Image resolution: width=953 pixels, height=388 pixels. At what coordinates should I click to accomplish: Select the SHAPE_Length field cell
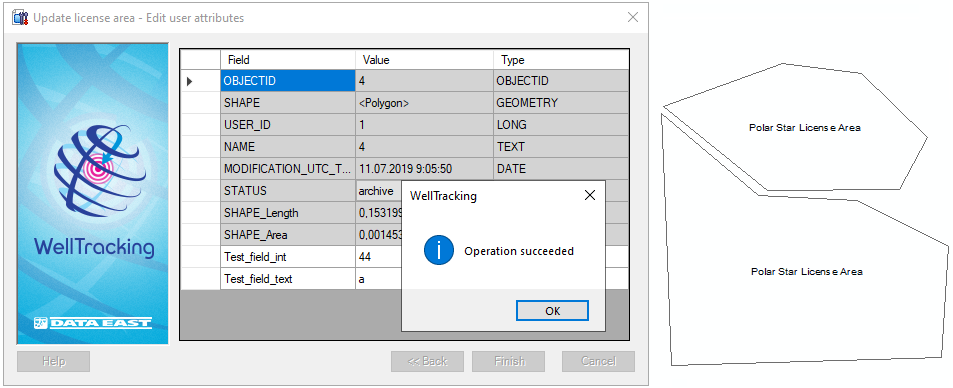(x=287, y=213)
